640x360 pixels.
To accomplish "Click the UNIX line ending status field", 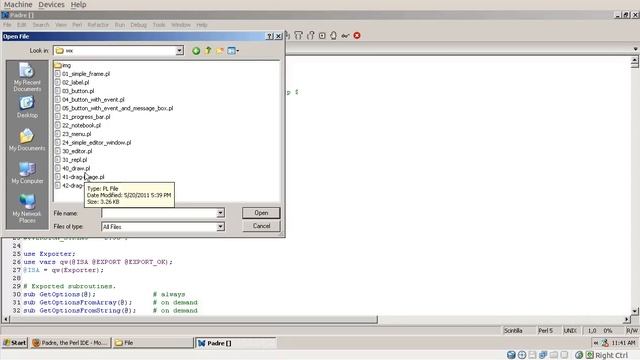I will click(571, 331).
